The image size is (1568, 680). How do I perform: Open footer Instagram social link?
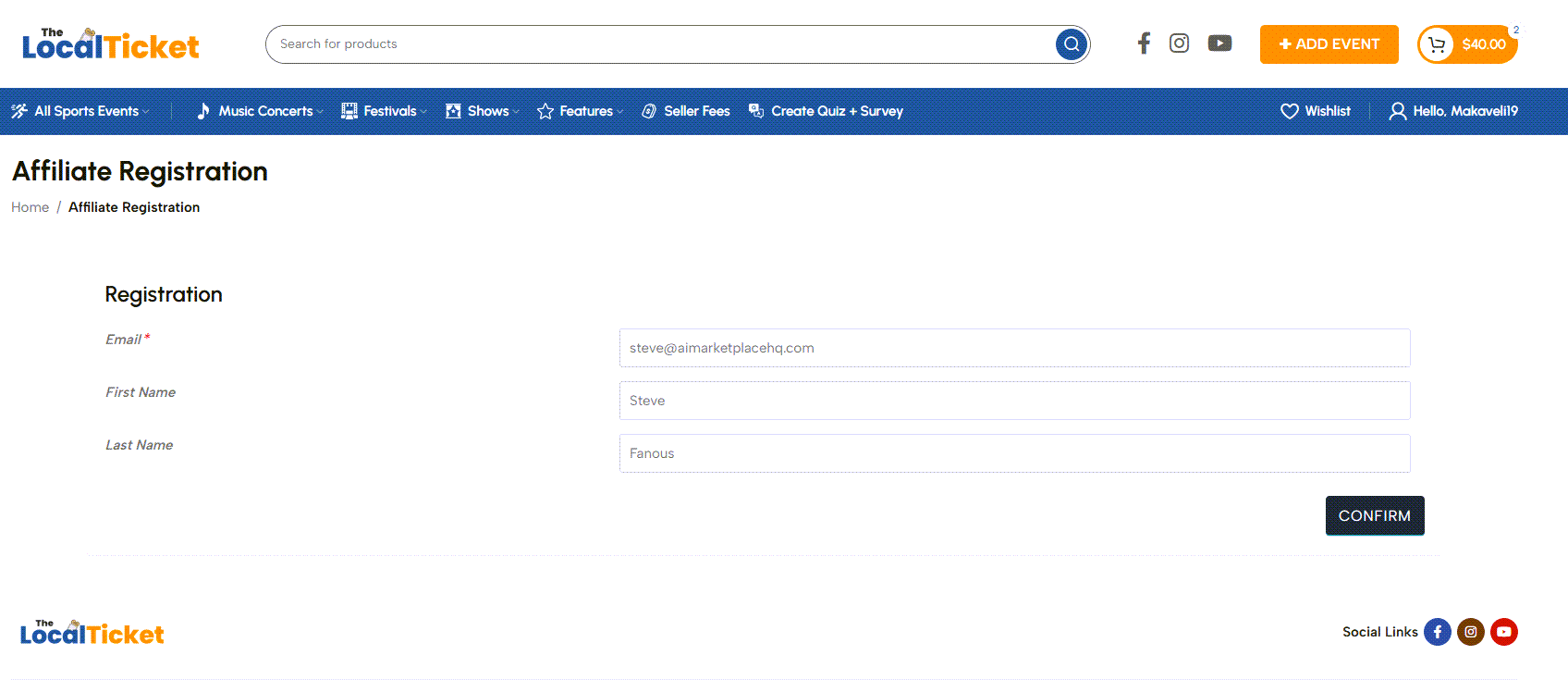pos(1471,632)
